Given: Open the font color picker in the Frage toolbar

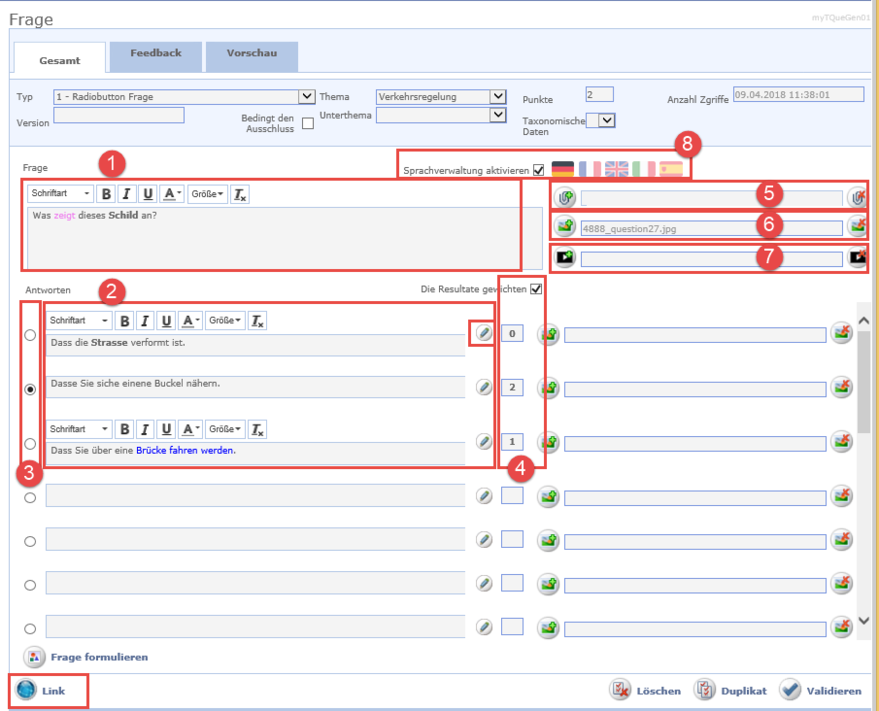Looking at the screenshot, I should [x=173, y=194].
